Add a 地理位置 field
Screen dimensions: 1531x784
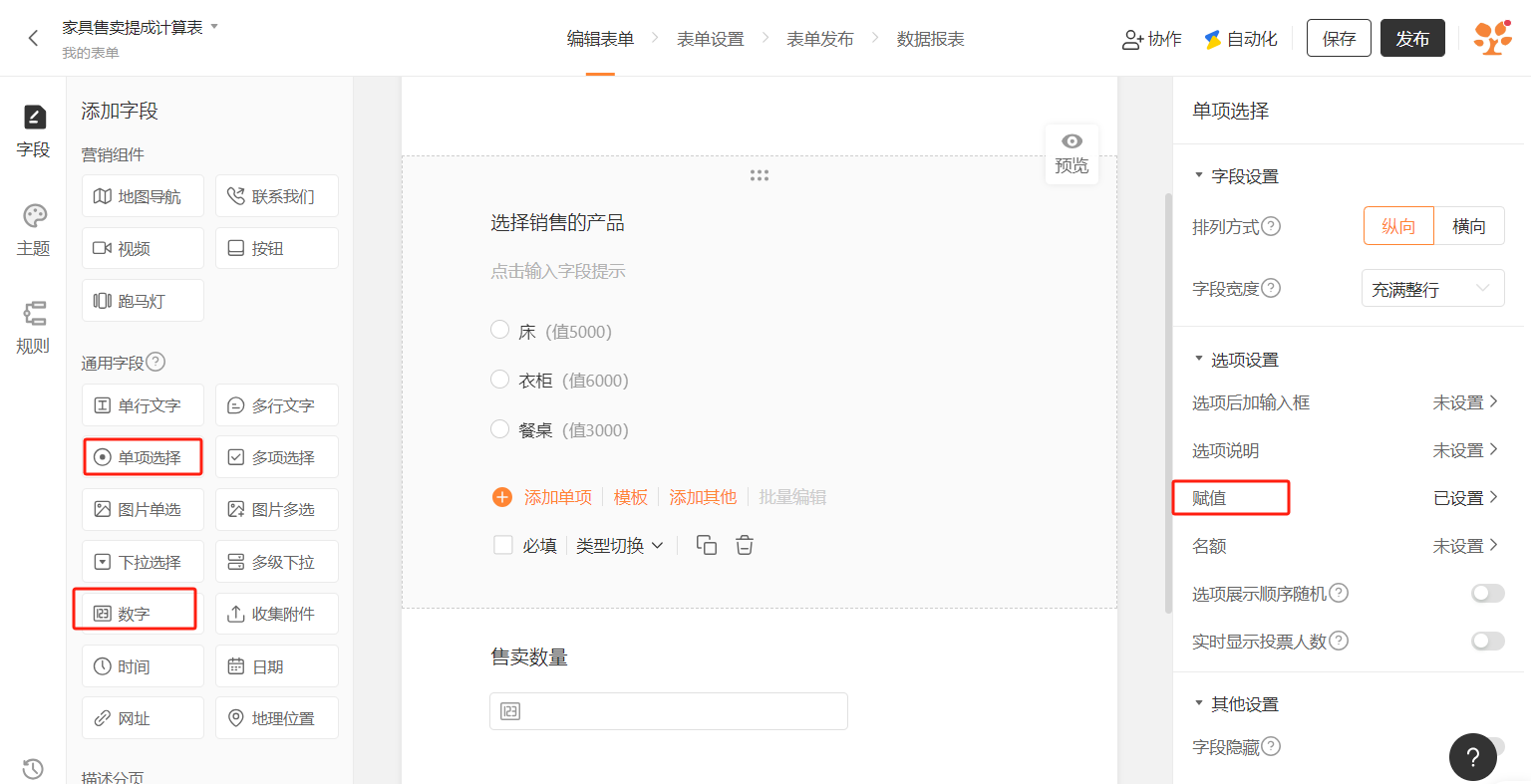click(277, 718)
